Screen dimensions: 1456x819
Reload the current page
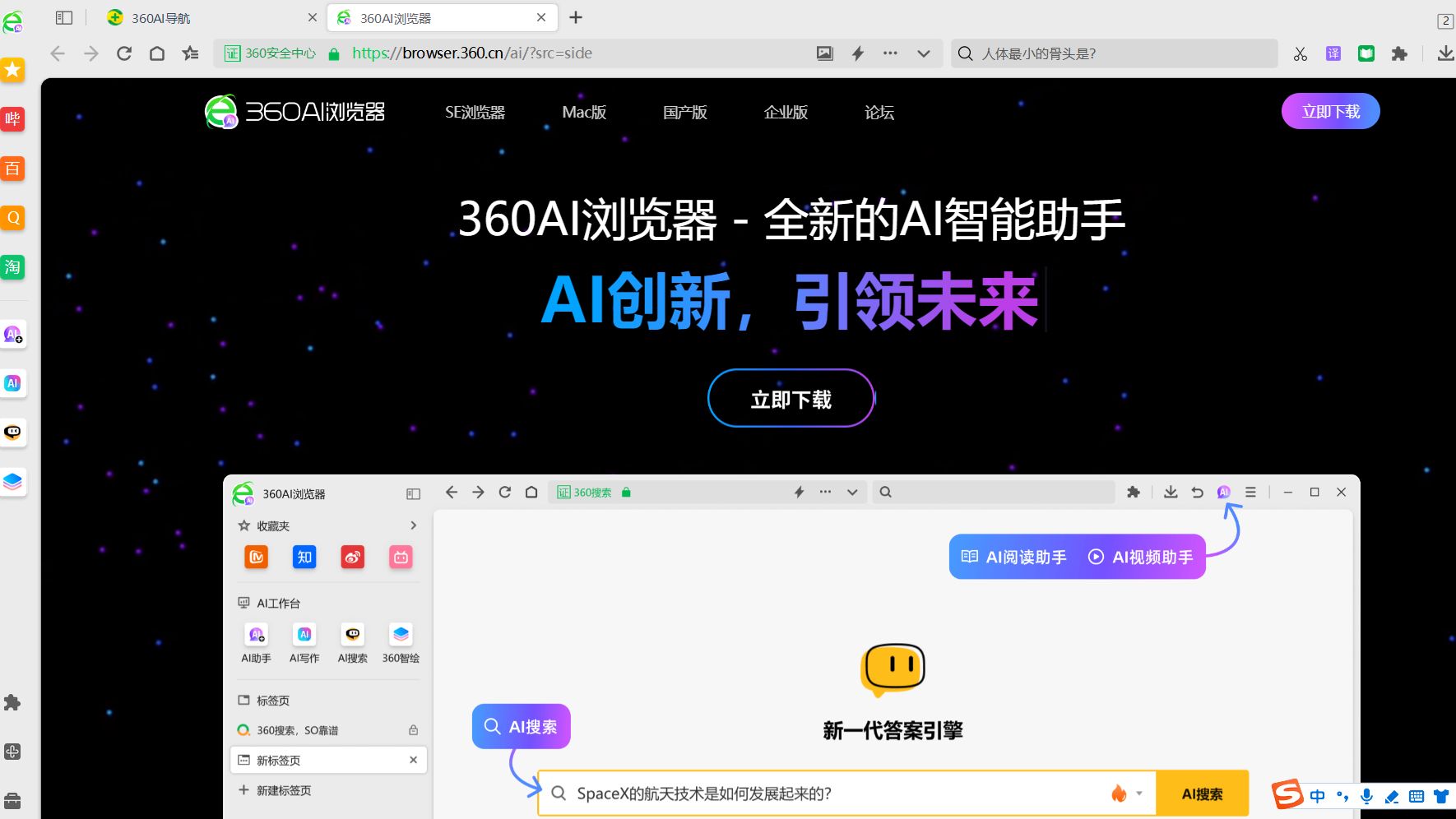click(x=124, y=53)
